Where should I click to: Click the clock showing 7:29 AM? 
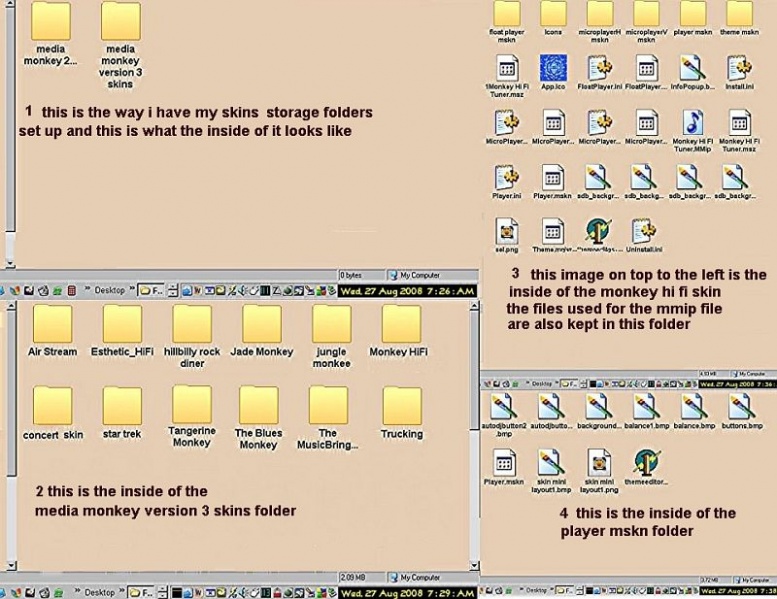(x=407, y=593)
